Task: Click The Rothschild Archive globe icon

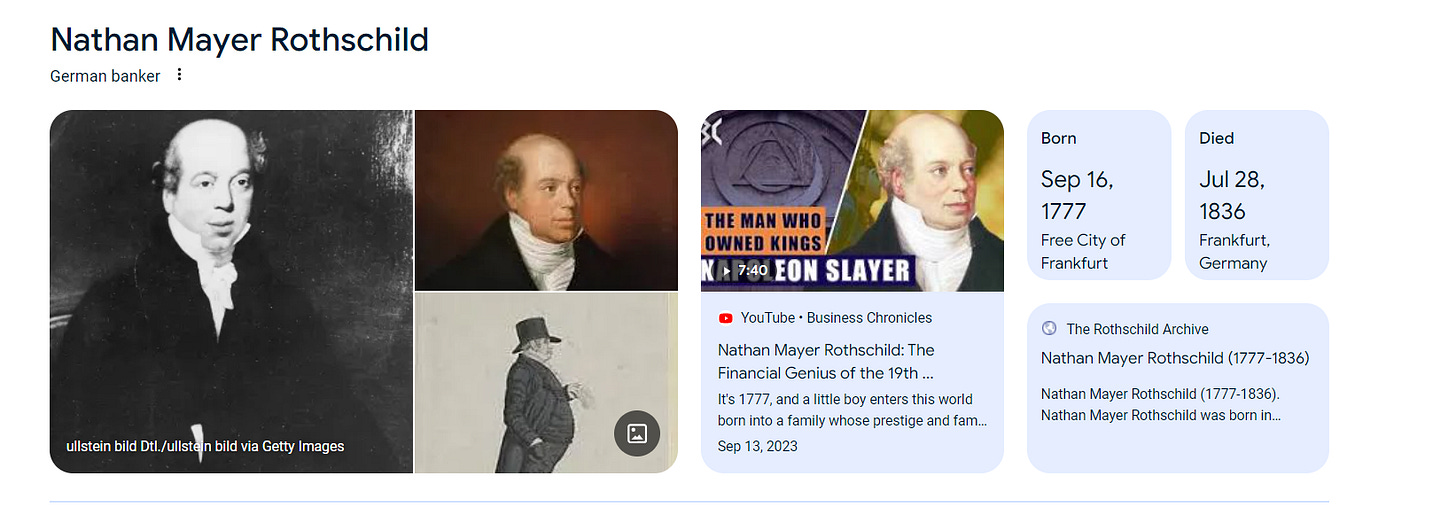Action: 1049,328
